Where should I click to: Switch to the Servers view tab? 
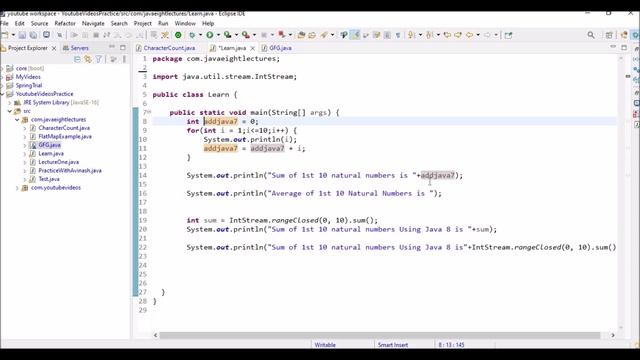(x=76, y=48)
